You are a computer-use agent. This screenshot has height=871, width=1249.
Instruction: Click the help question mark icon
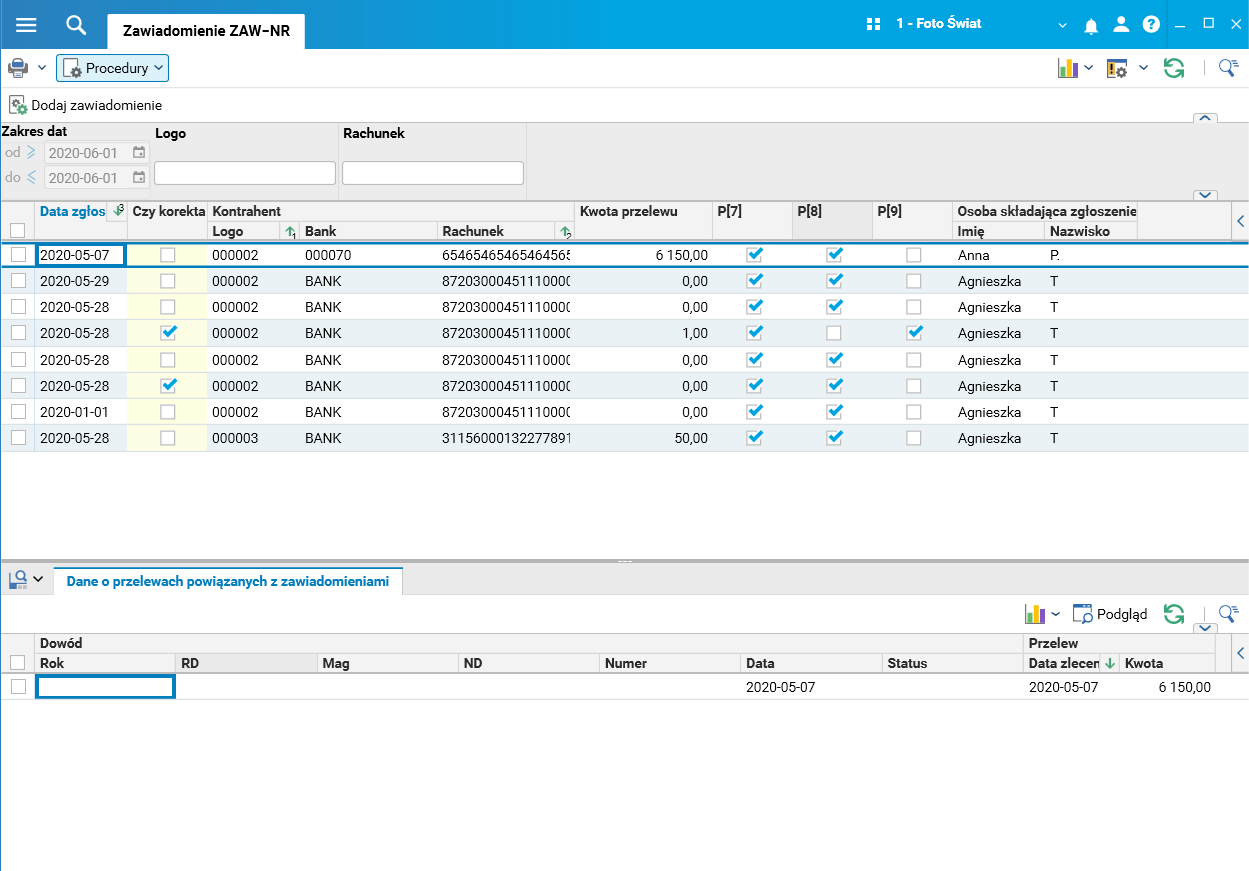(1151, 24)
